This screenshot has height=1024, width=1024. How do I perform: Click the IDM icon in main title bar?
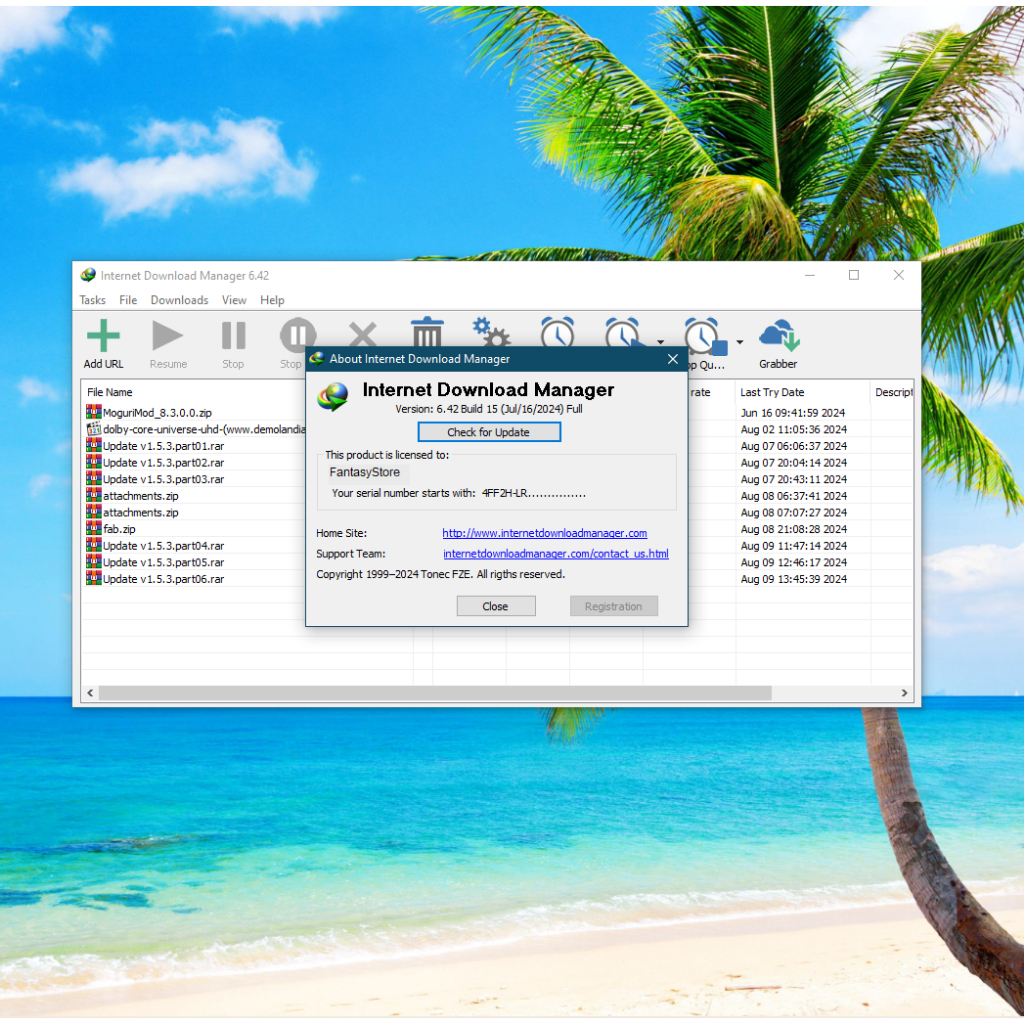pos(88,275)
